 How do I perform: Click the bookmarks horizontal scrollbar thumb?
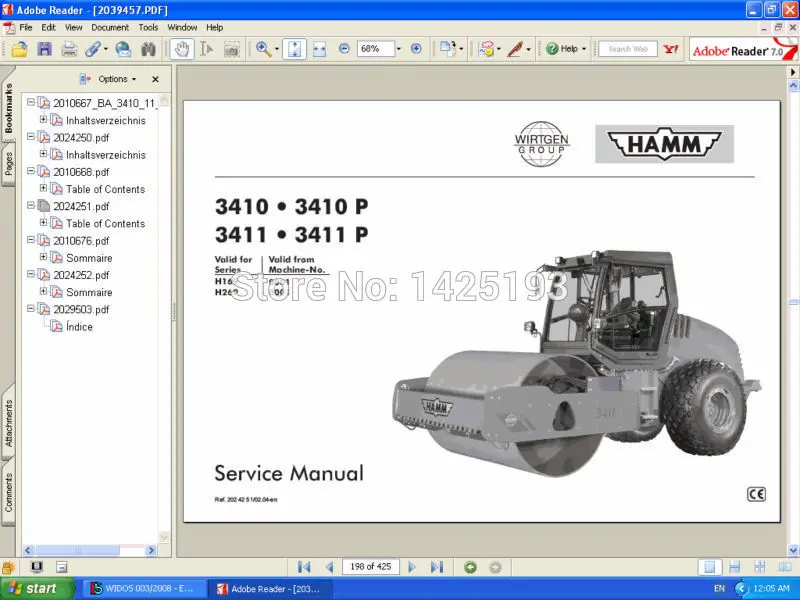click(78, 551)
